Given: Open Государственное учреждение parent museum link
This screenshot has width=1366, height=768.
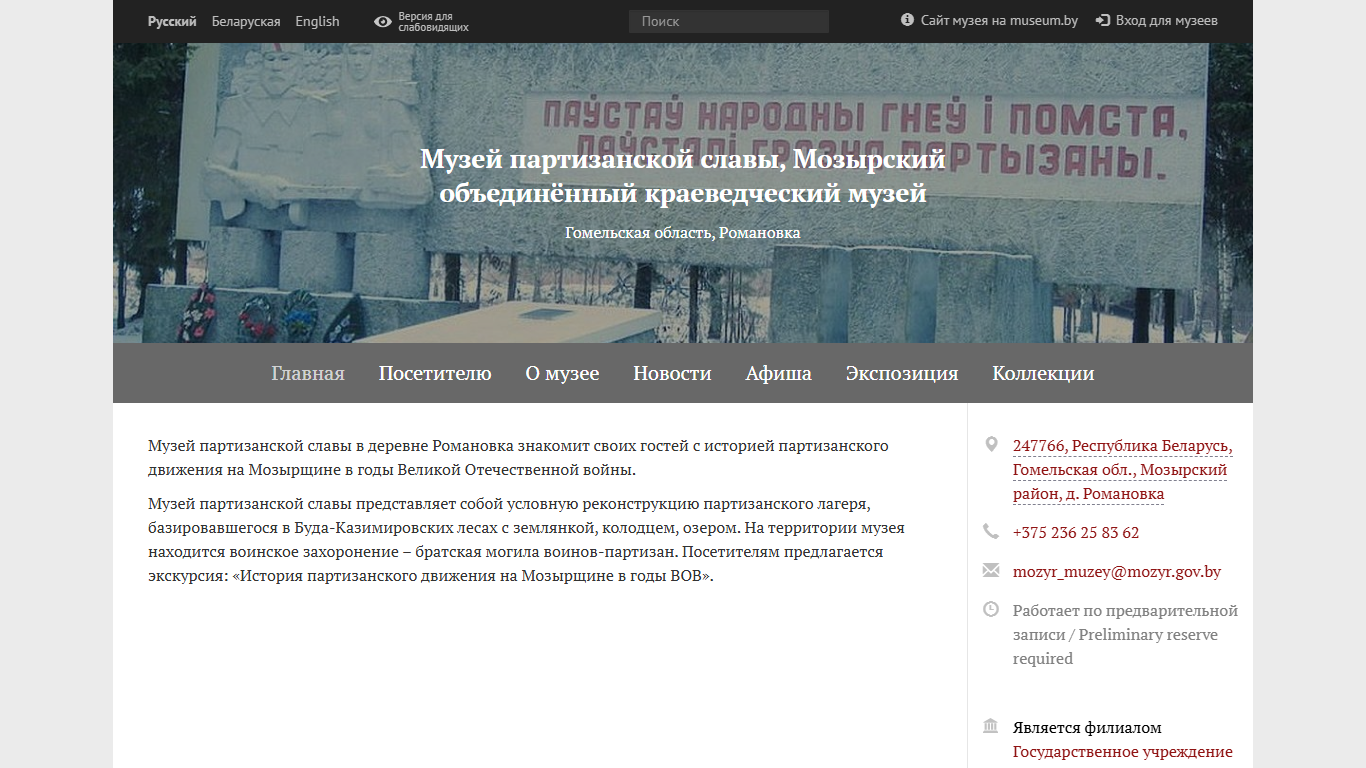Looking at the screenshot, I should tap(1123, 752).
